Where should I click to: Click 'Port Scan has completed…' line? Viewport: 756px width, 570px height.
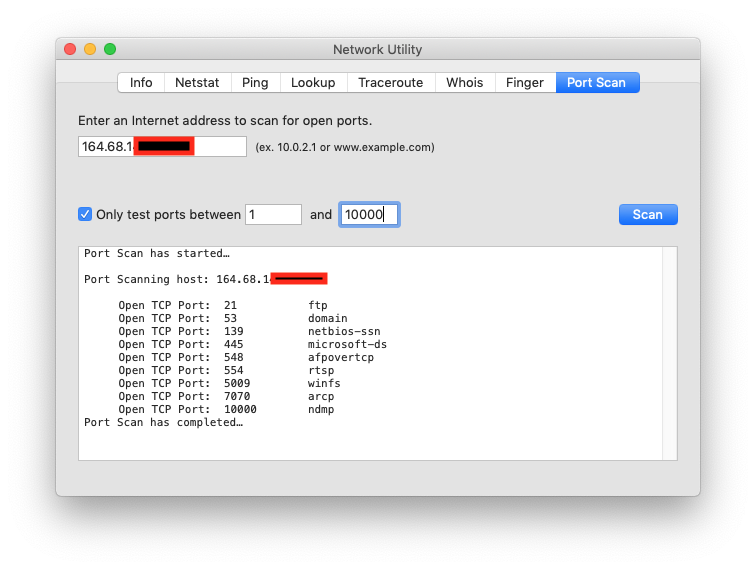[163, 422]
